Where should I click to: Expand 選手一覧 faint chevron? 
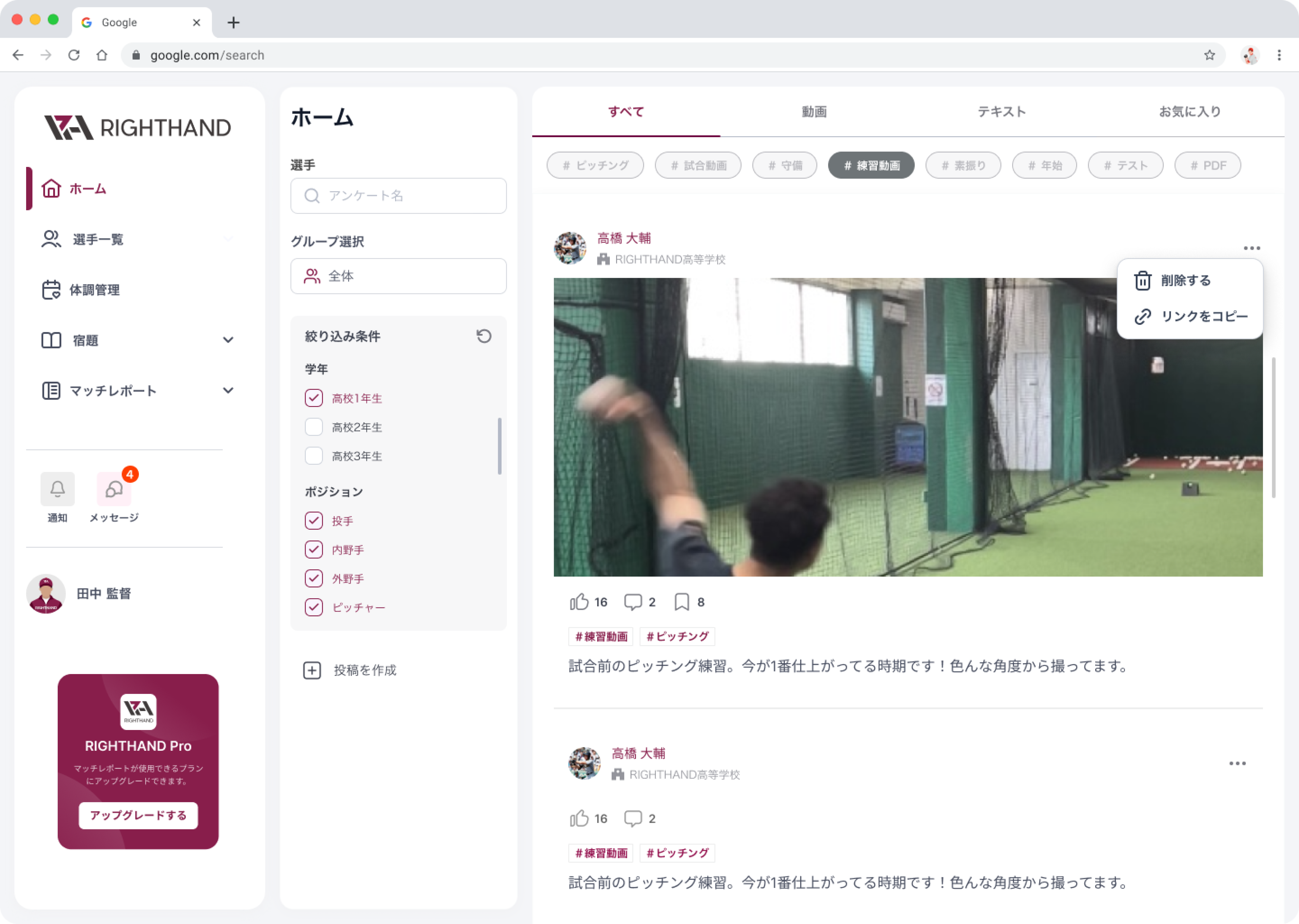[x=228, y=239]
